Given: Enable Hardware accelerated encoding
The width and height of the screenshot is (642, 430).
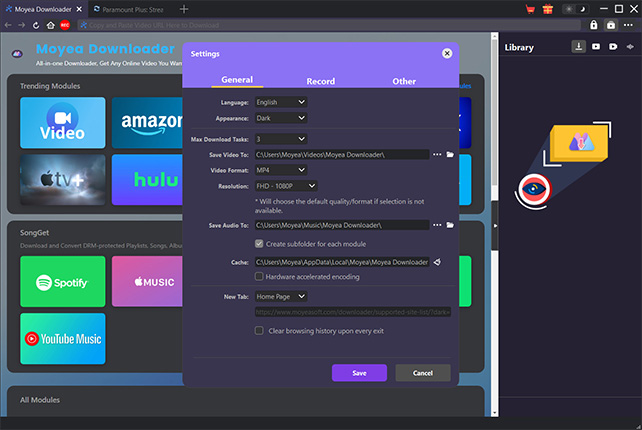Looking at the screenshot, I should 259,276.
